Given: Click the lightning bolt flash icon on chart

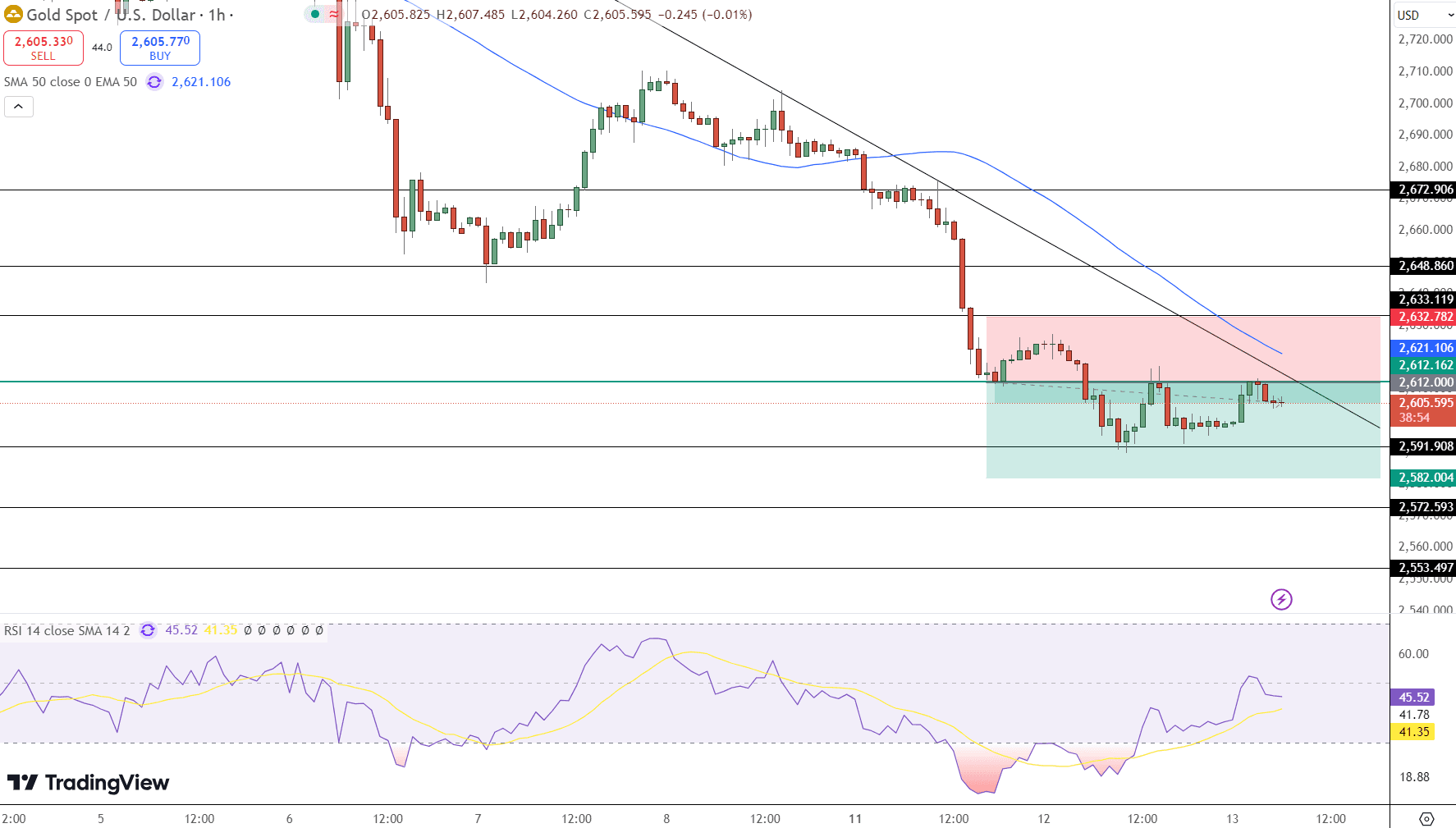Looking at the screenshot, I should tap(1281, 600).
